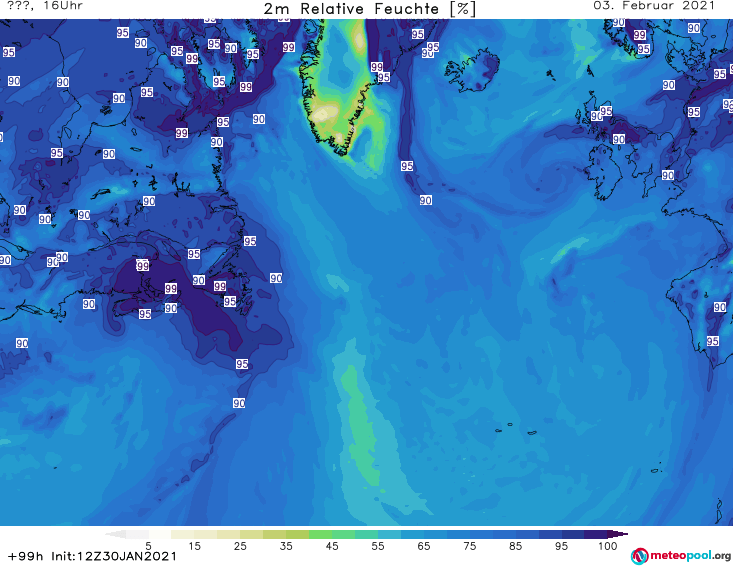Click the 95 contour label in the open ocean southeast of Greenland

point(407,166)
